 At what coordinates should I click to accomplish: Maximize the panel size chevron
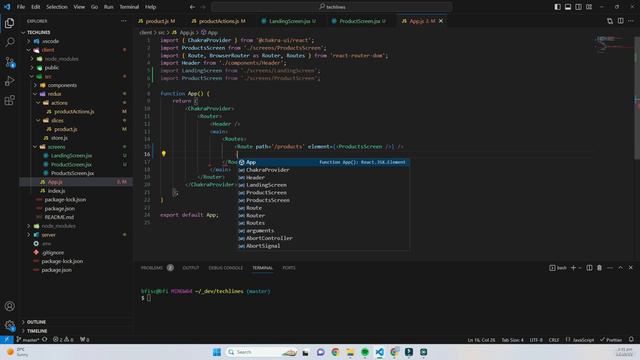tap(620, 268)
